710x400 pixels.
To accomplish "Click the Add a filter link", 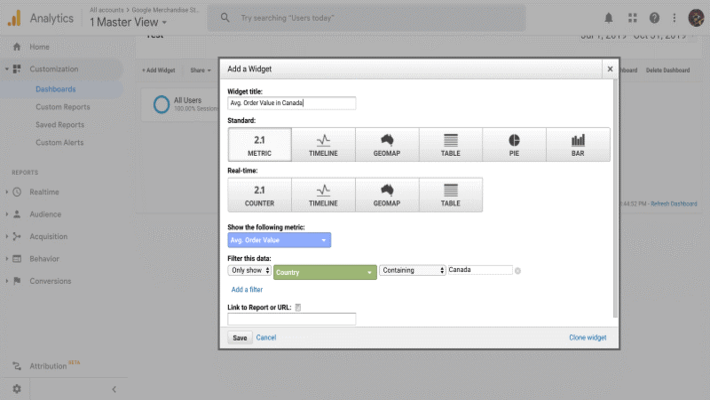I will 247,289.
